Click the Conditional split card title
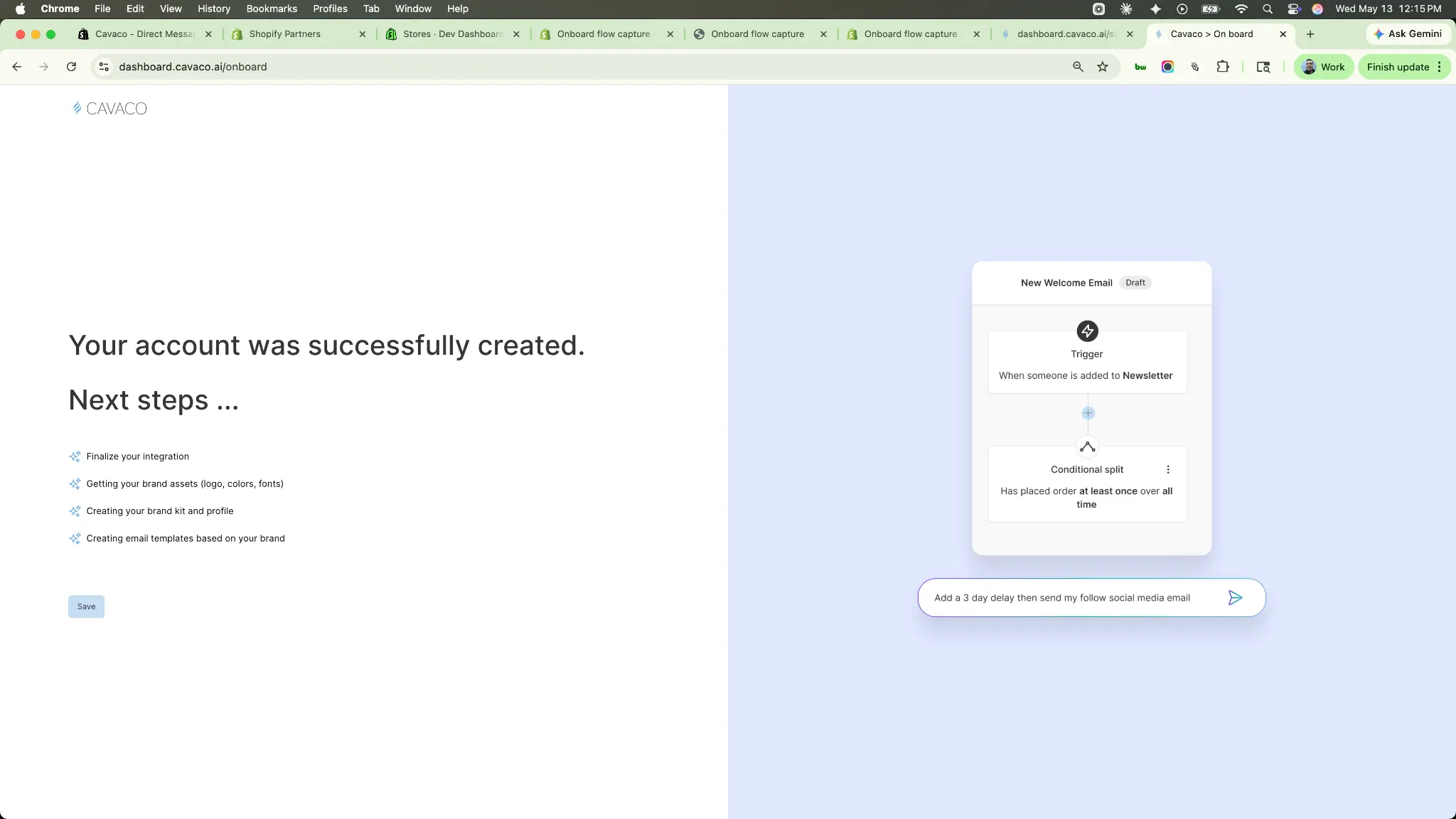The height and width of the screenshot is (819, 1456). pyautogui.click(x=1087, y=470)
